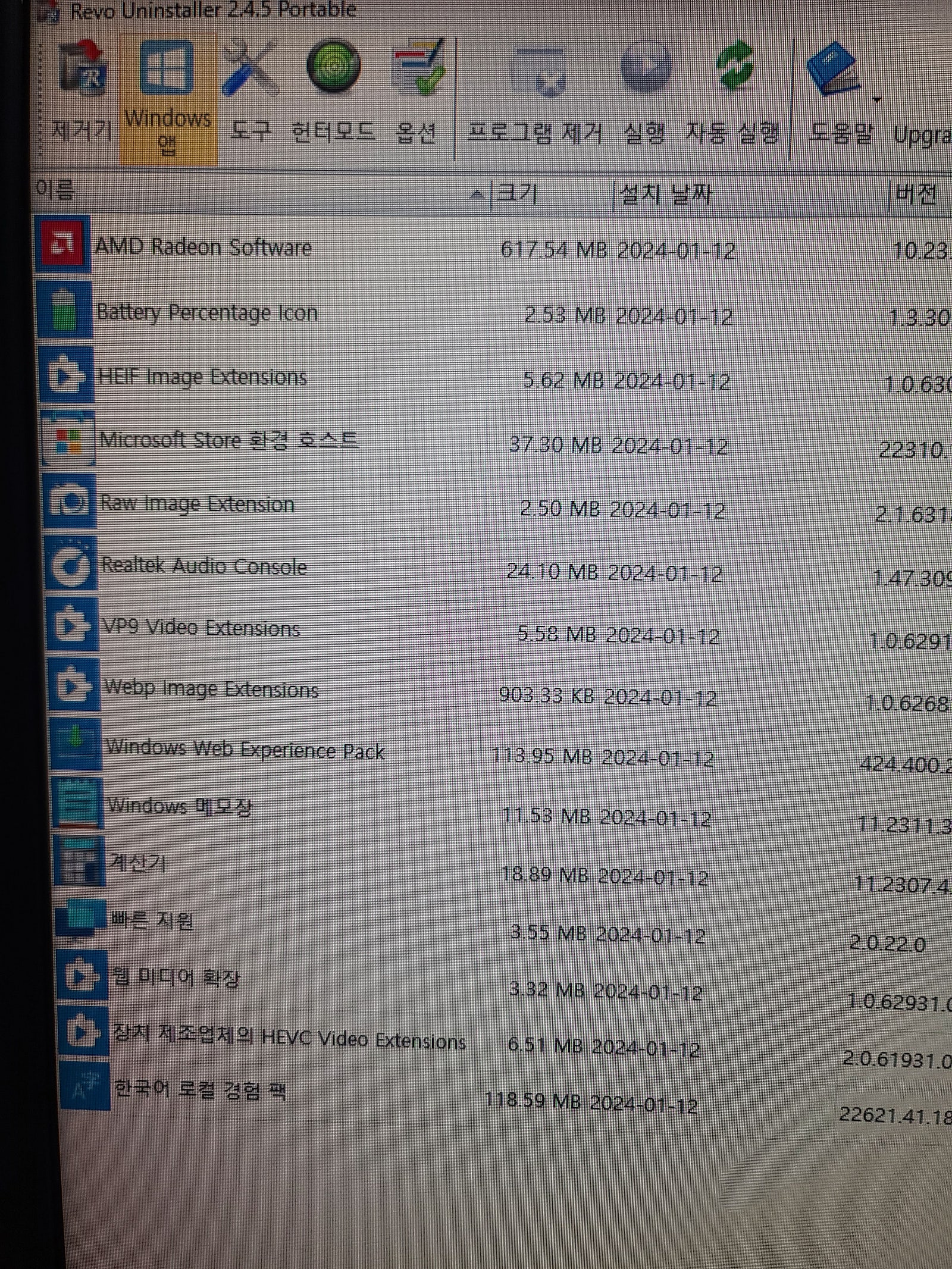Click the 11.53 MB size value
The width and height of the screenshot is (952, 1269).
click(546, 815)
